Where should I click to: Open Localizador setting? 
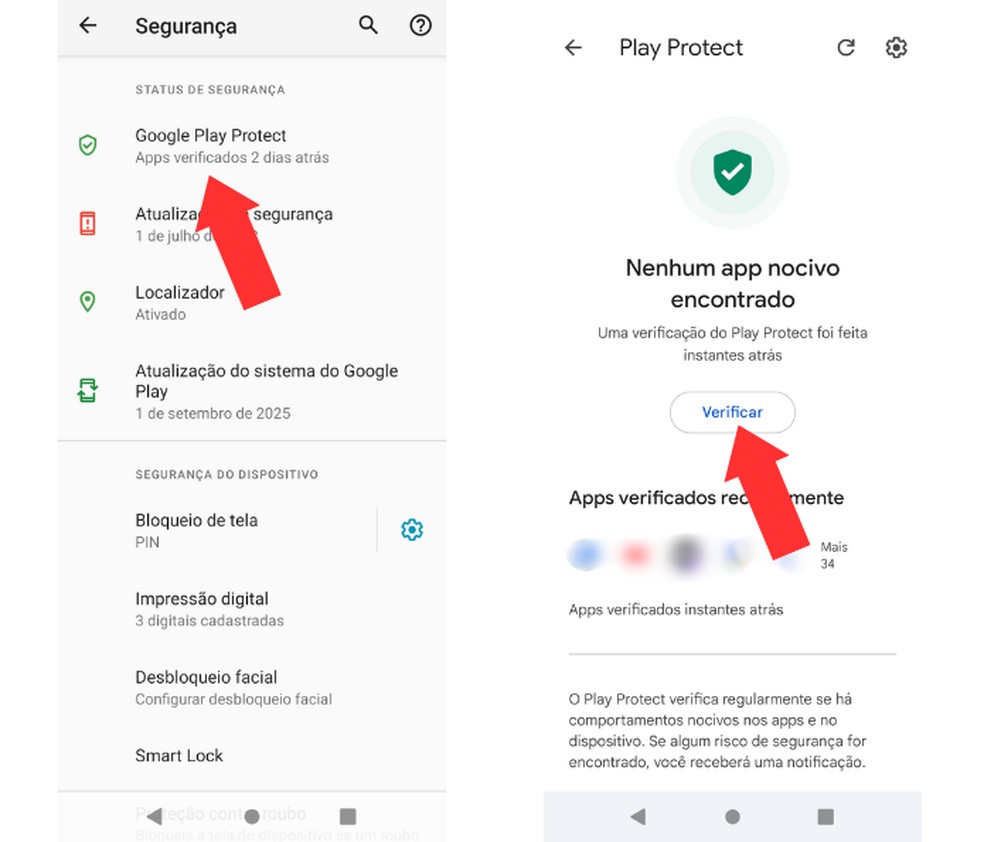tap(252, 302)
